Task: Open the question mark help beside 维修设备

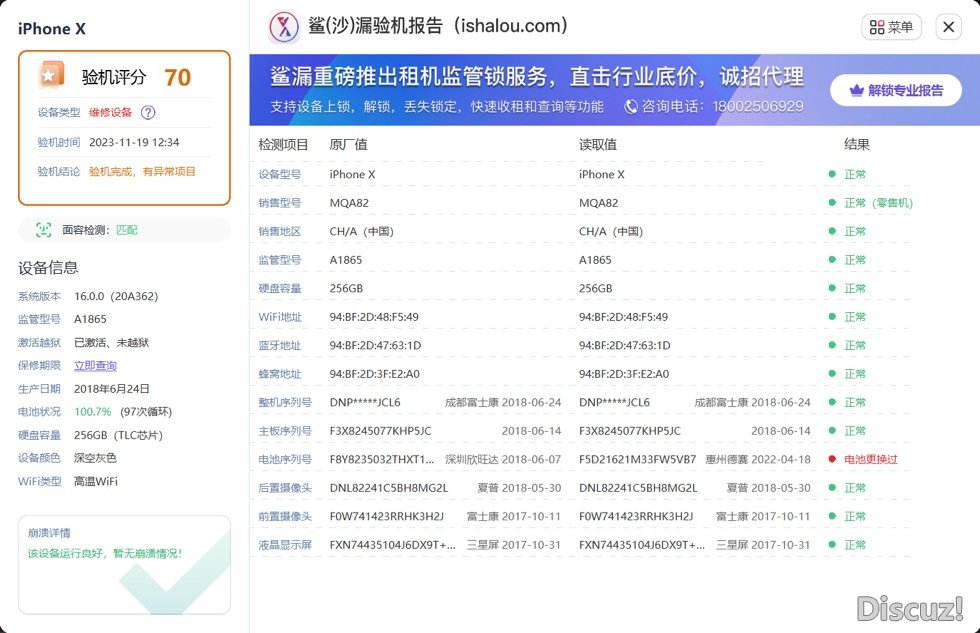Action: (148, 112)
